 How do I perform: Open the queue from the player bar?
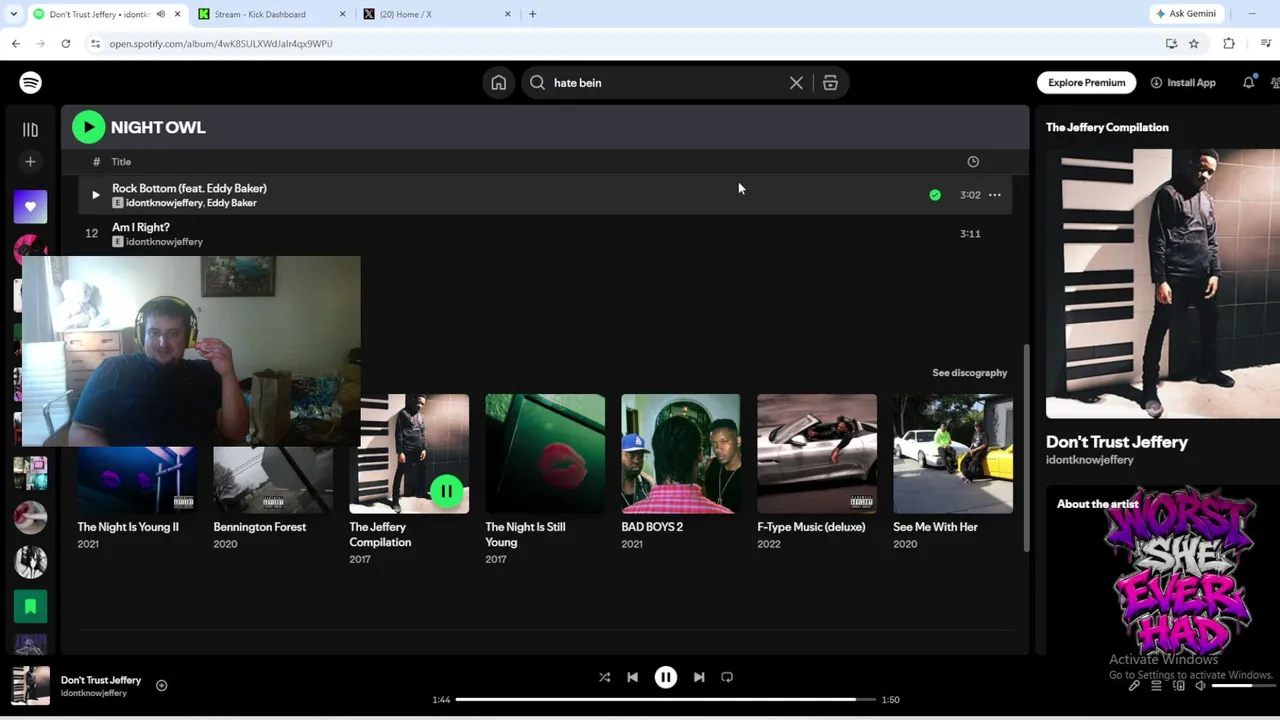(x=1156, y=686)
